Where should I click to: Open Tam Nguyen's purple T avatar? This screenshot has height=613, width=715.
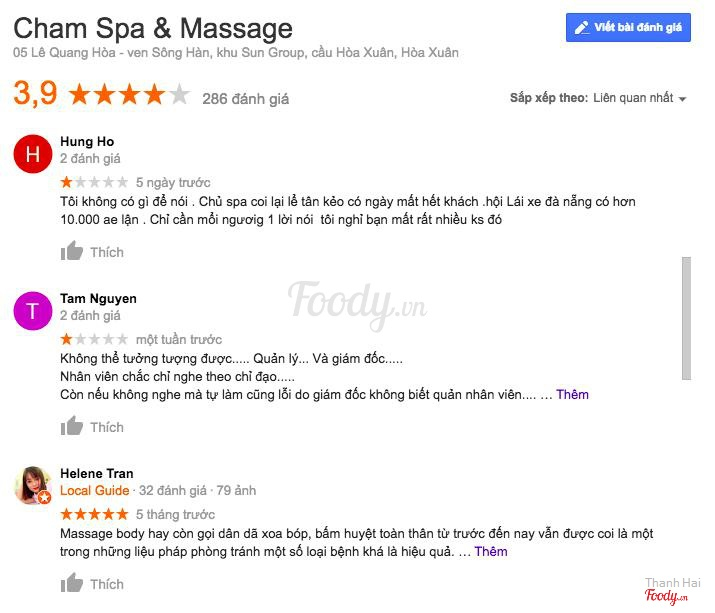(33, 311)
